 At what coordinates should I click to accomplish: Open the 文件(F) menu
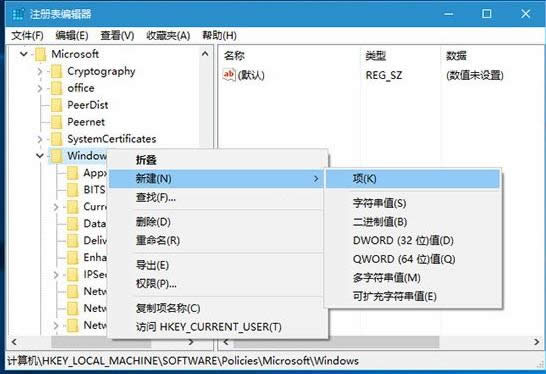27,36
